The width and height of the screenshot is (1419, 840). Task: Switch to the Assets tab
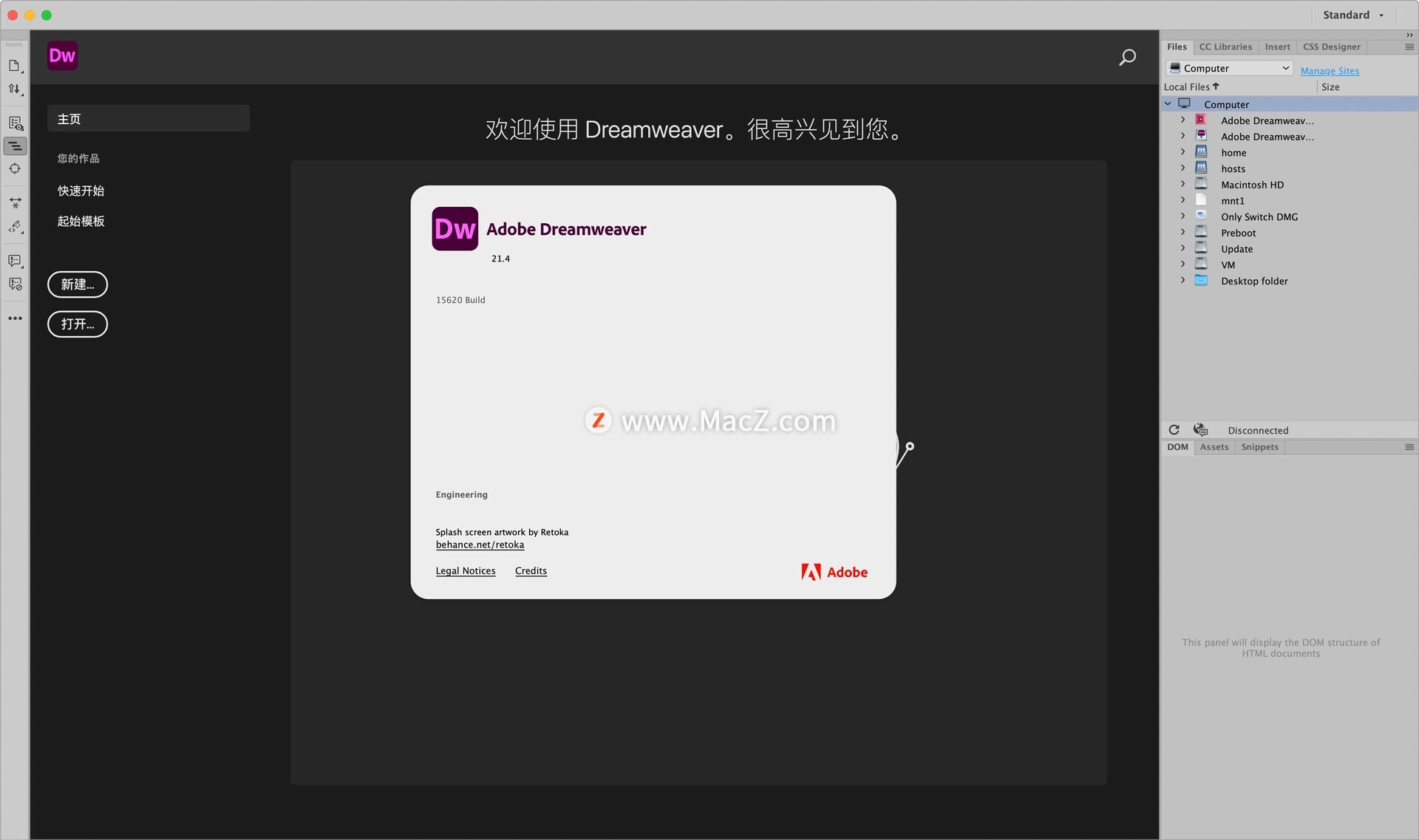[x=1214, y=447]
